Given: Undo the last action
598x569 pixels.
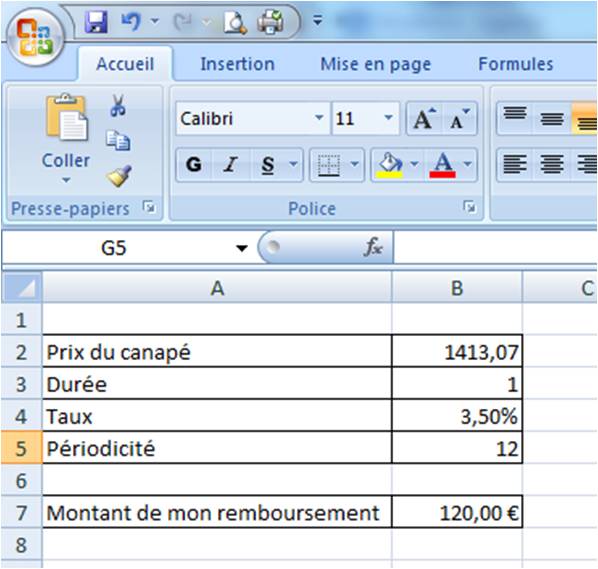Looking at the screenshot, I should (x=131, y=21).
